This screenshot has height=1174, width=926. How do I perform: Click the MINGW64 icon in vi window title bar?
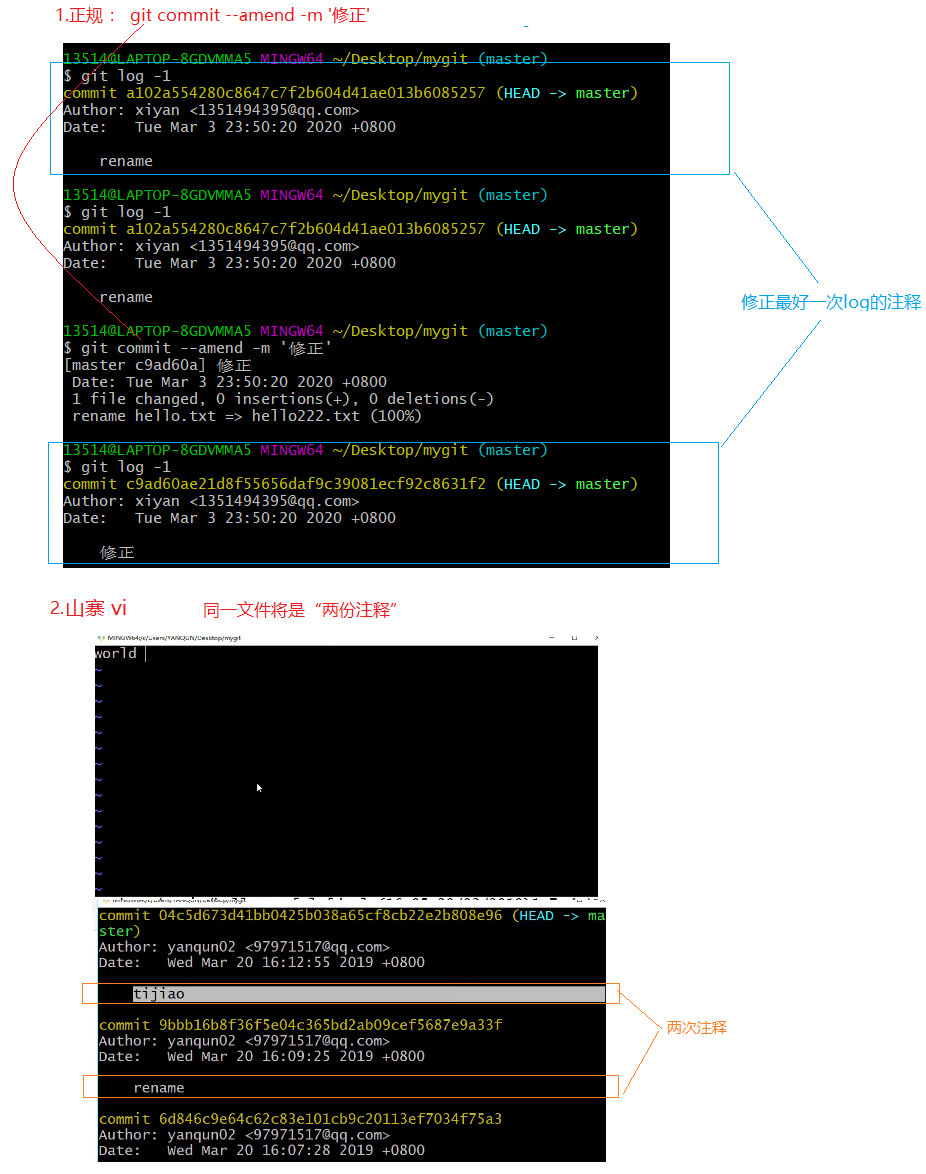[99, 637]
